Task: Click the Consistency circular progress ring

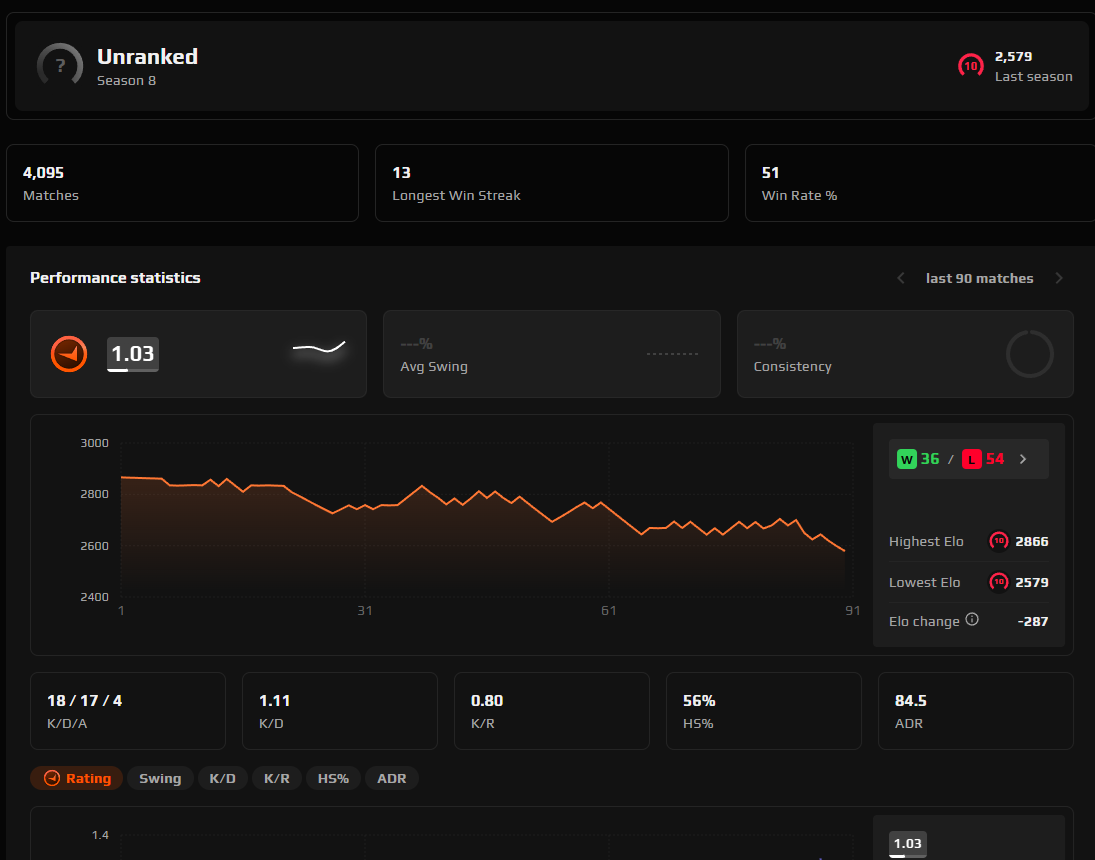Action: (x=1029, y=354)
